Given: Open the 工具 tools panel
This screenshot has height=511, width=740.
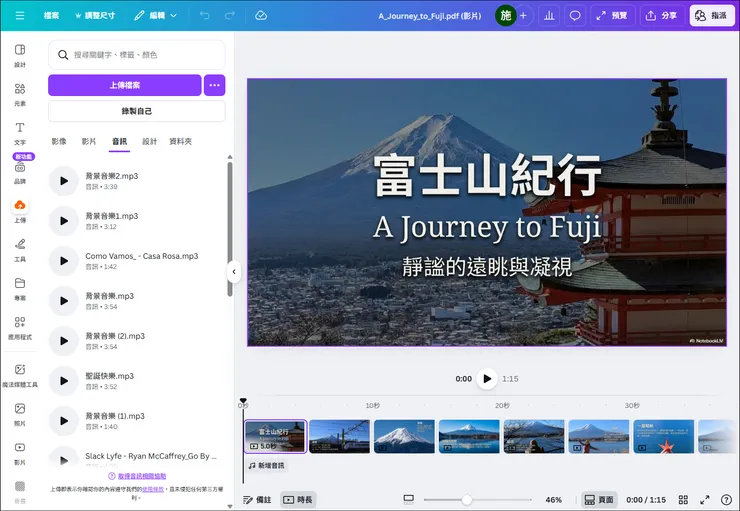Looking at the screenshot, I should click(x=20, y=250).
